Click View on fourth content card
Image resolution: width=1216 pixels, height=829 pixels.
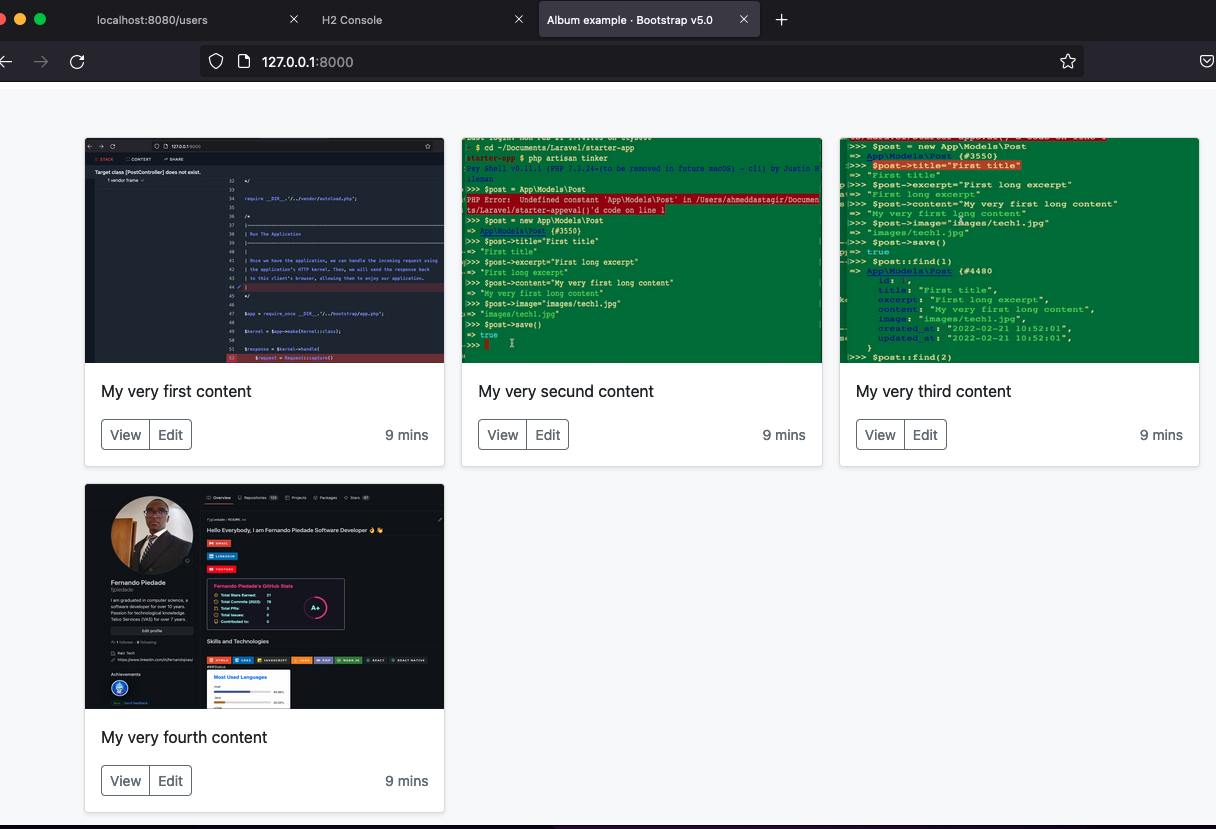point(126,781)
